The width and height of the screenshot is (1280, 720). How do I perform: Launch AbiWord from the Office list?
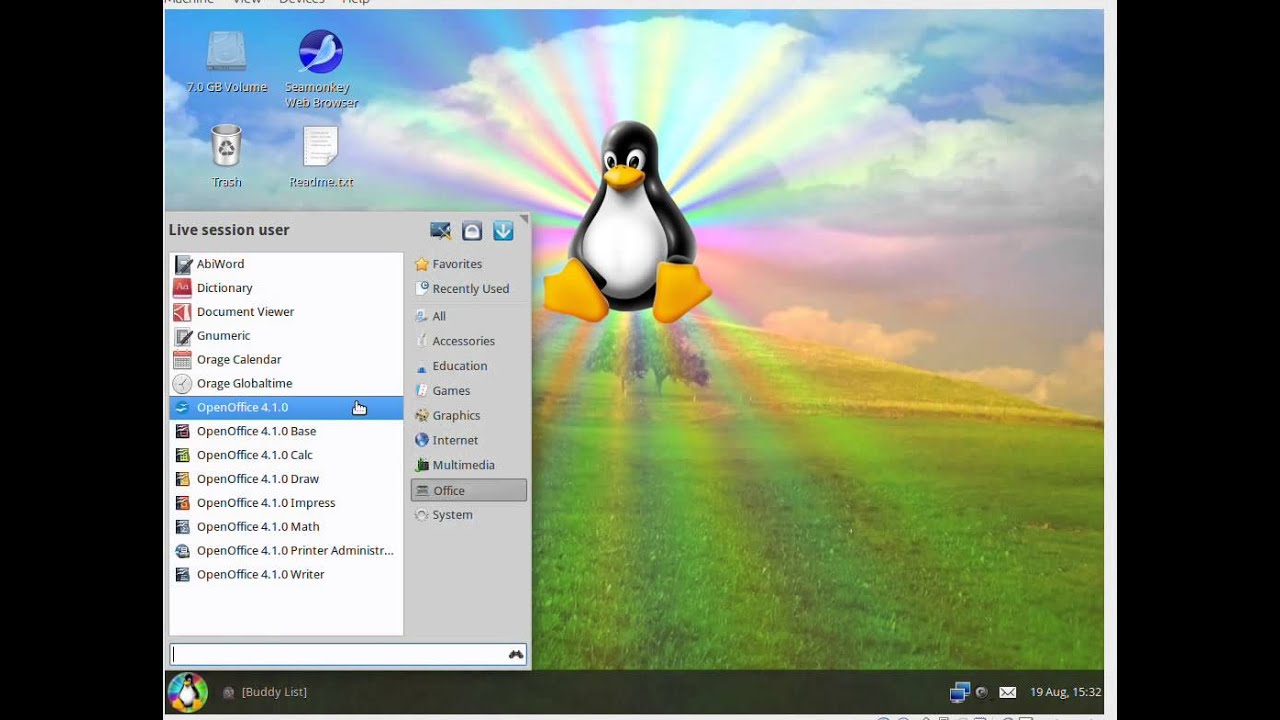[286, 264]
